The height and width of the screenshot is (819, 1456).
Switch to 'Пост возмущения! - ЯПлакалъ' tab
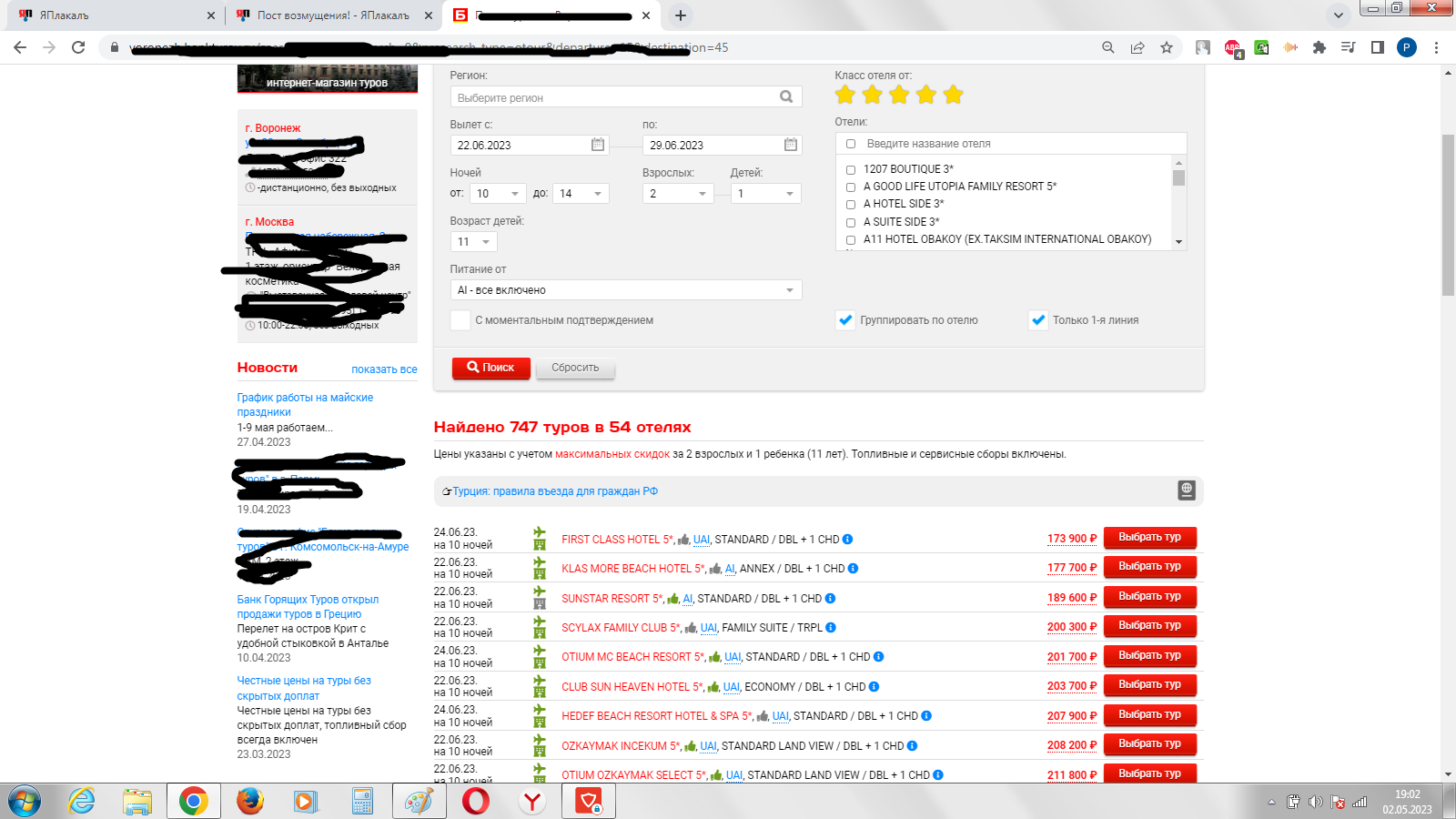pyautogui.click(x=332, y=15)
